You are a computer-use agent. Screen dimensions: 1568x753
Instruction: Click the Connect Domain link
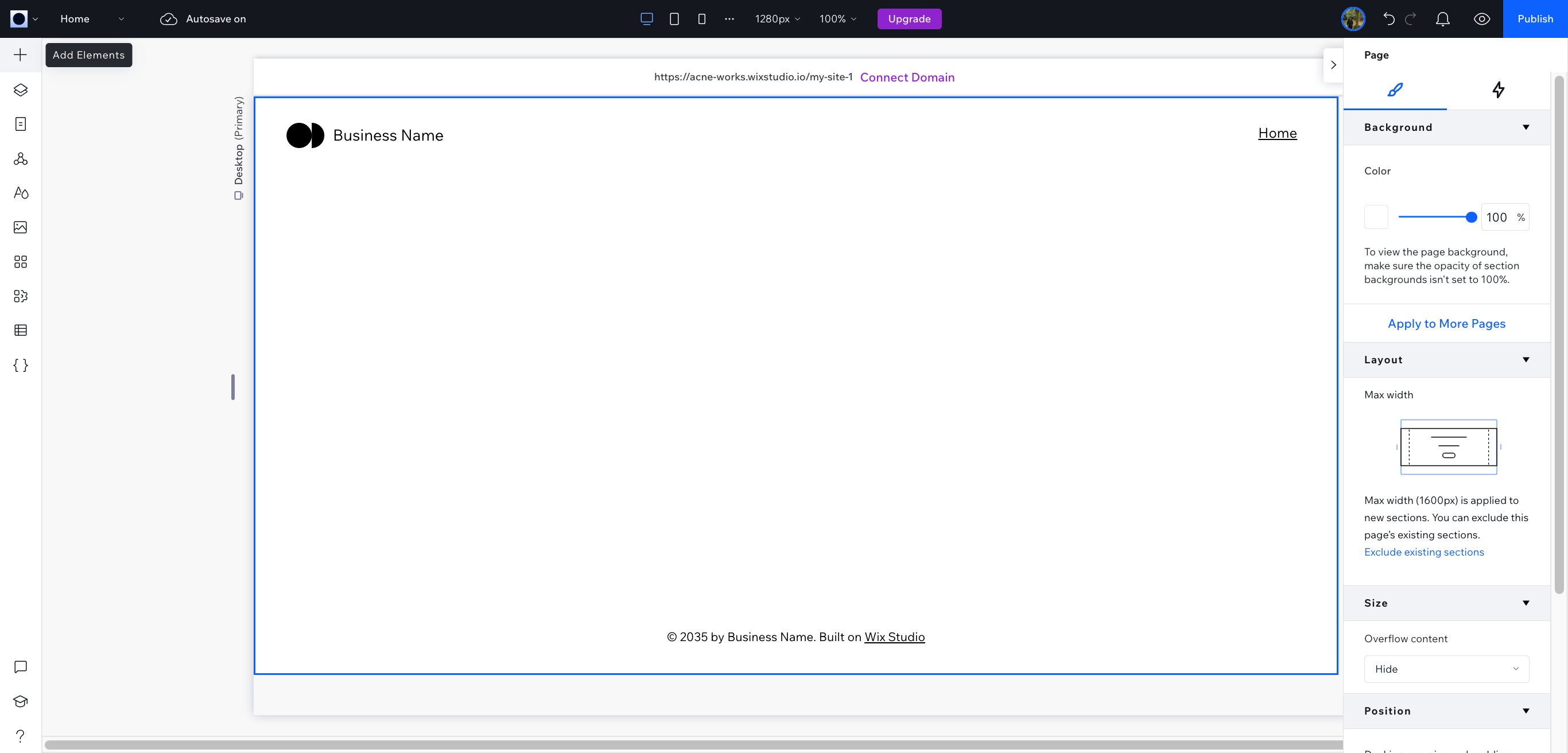(x=907, y=77)
